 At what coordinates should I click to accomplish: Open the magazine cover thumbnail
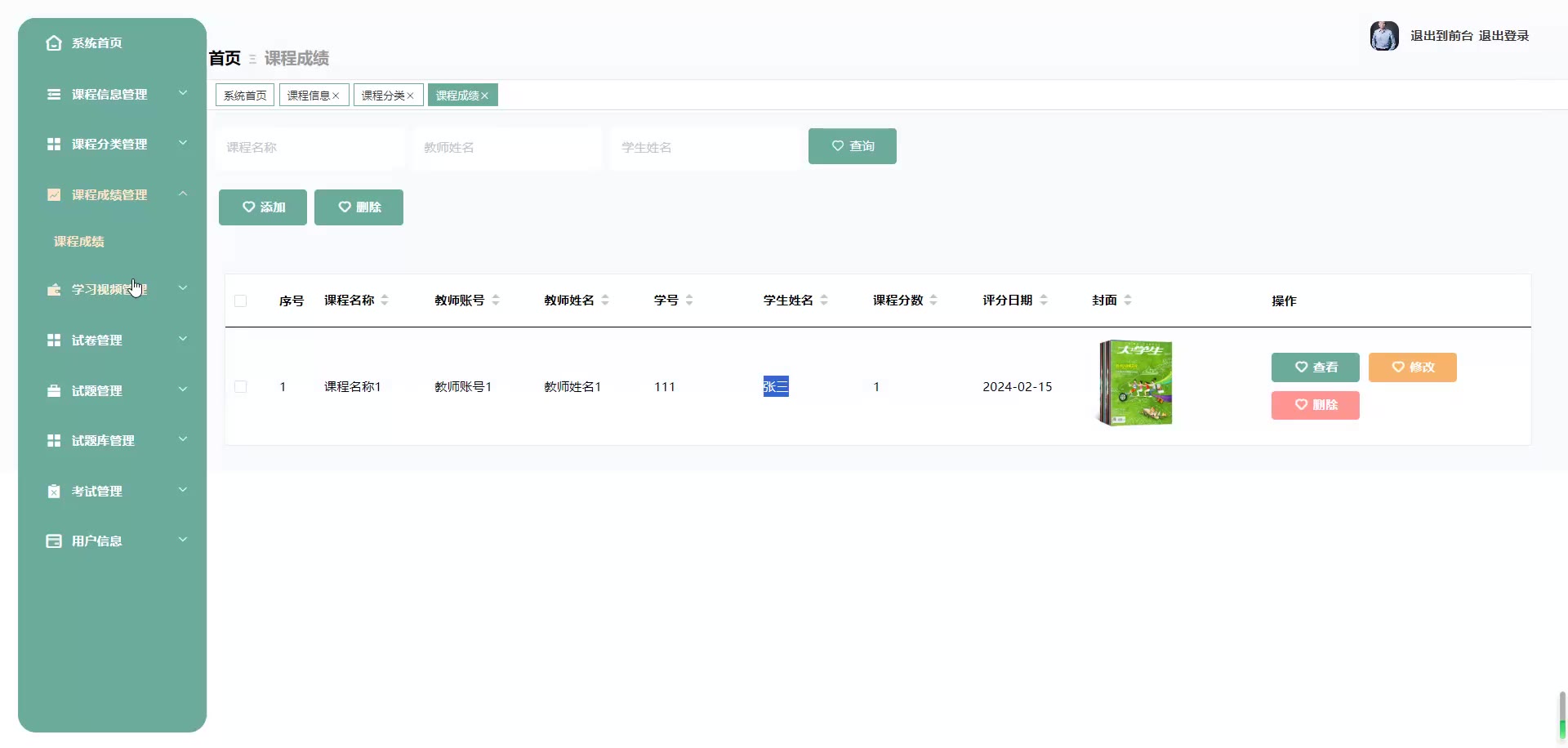[x=1134, y=383]
